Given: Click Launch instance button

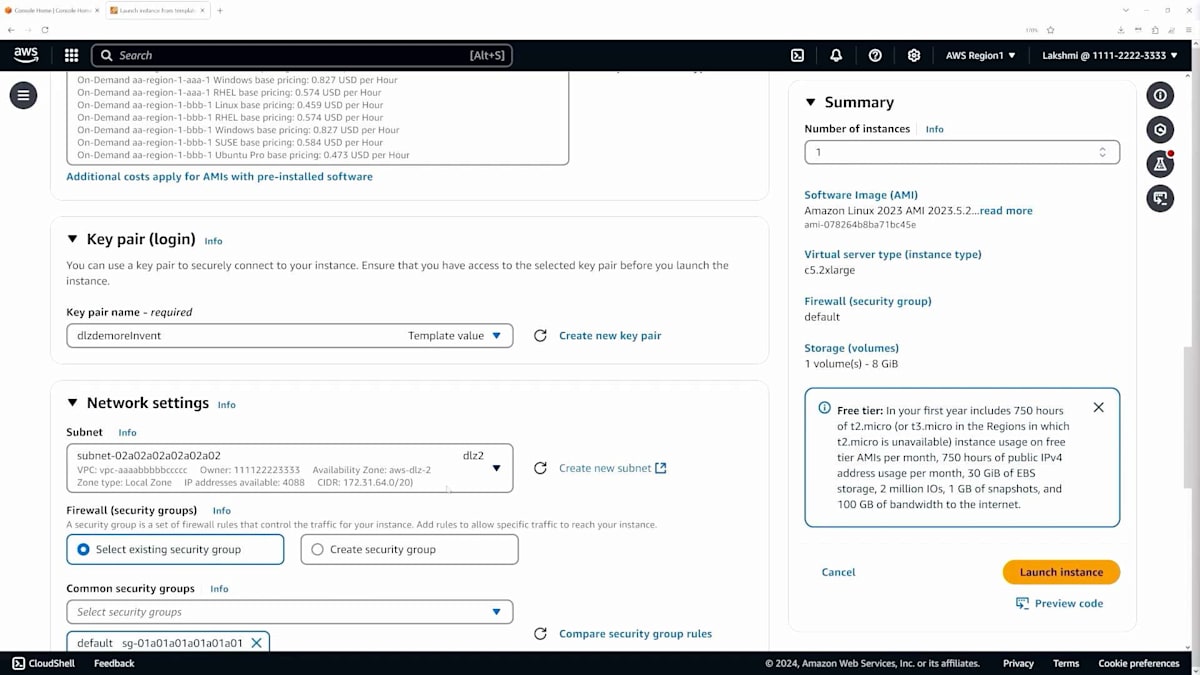Looking at the screenshot, I should 1061,572.
